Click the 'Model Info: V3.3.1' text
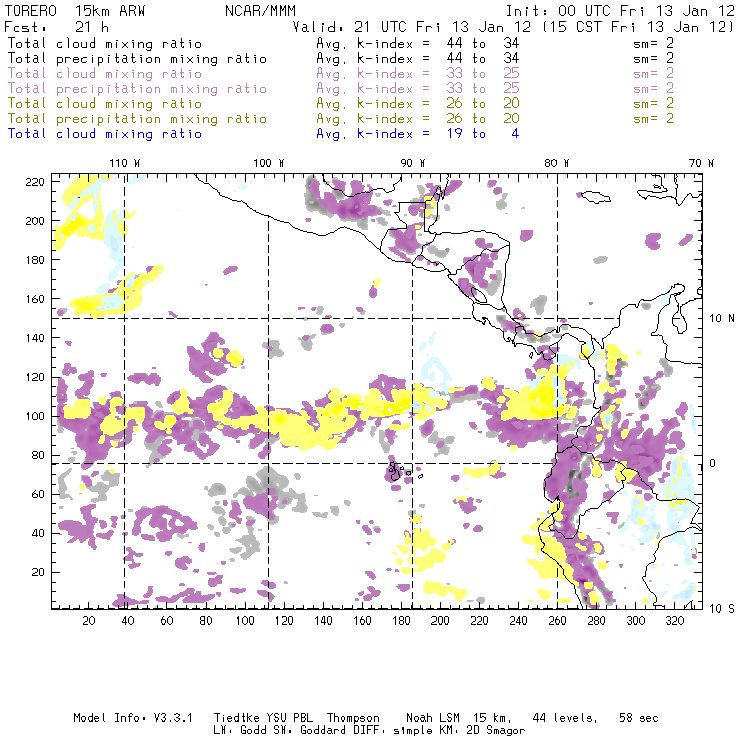Image resolution: width=740 pixels, height=740 pixels. (x=133, y=718)
